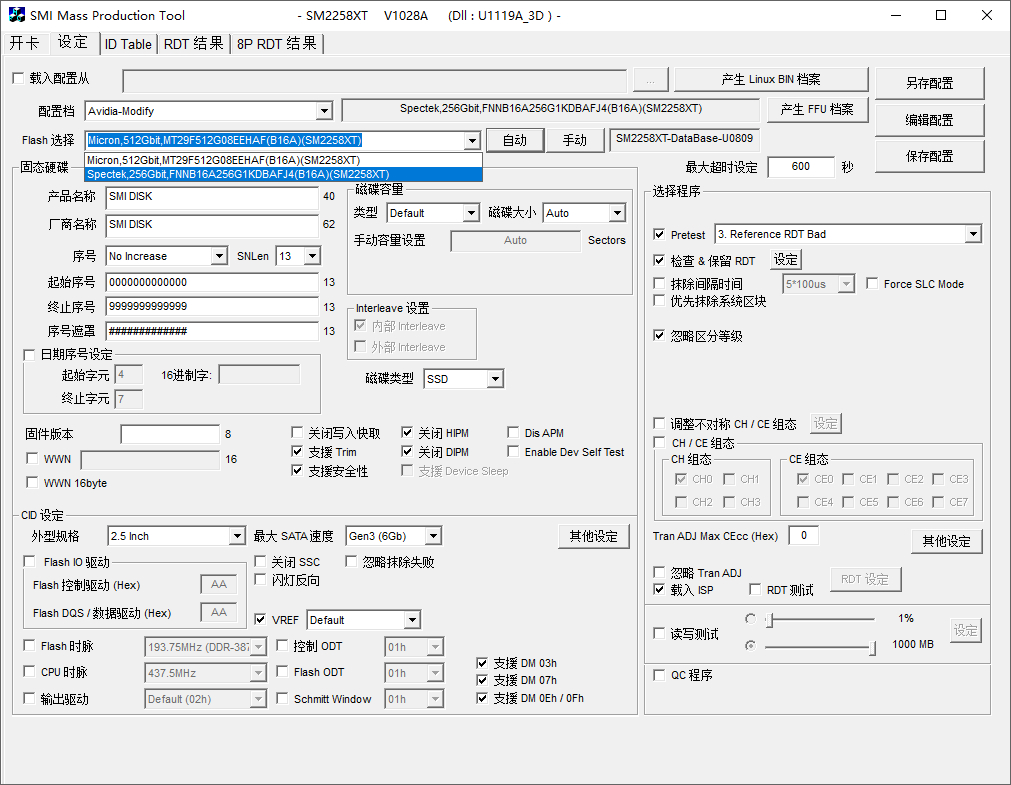This screenshot has width=1011, height=785.
Task: Enable the Force SLC Mode checkbox
Action: (x=872, y=284)
